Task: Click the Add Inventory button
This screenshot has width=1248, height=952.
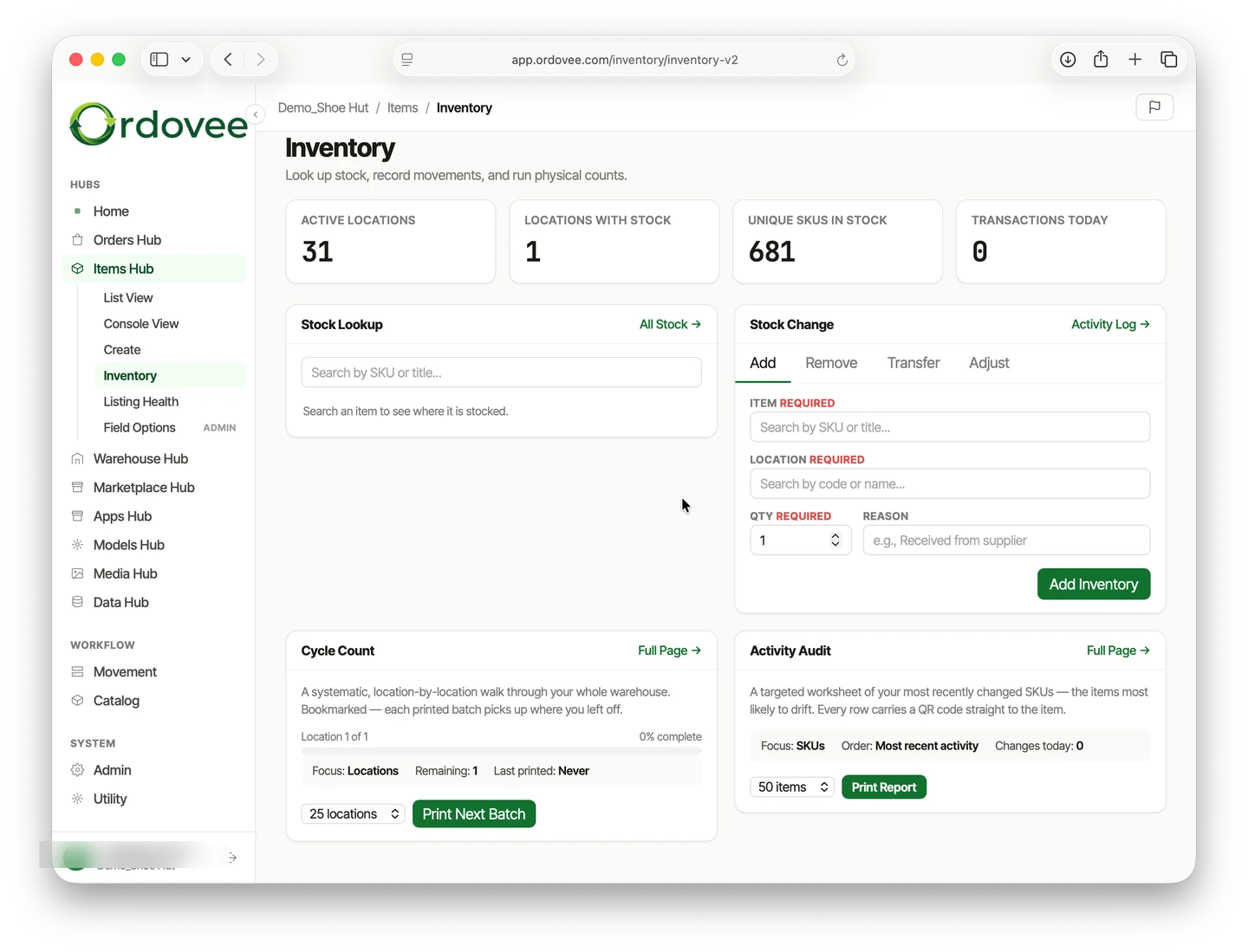Action: tap(1094, 585)
